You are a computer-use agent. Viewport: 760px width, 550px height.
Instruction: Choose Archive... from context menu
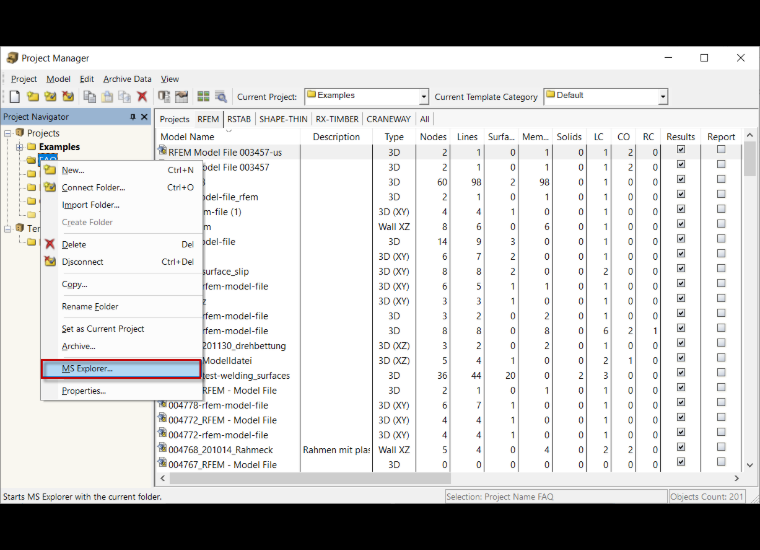point(121,346)
